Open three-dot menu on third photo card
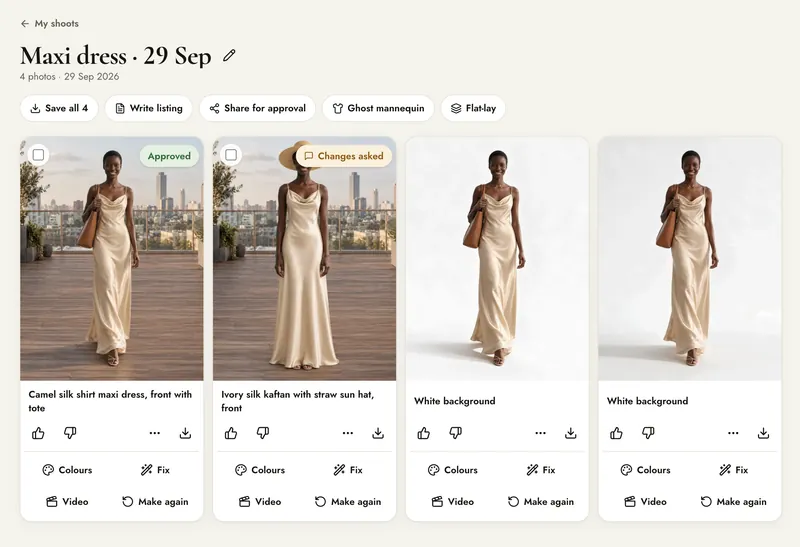 coord(540,433)
